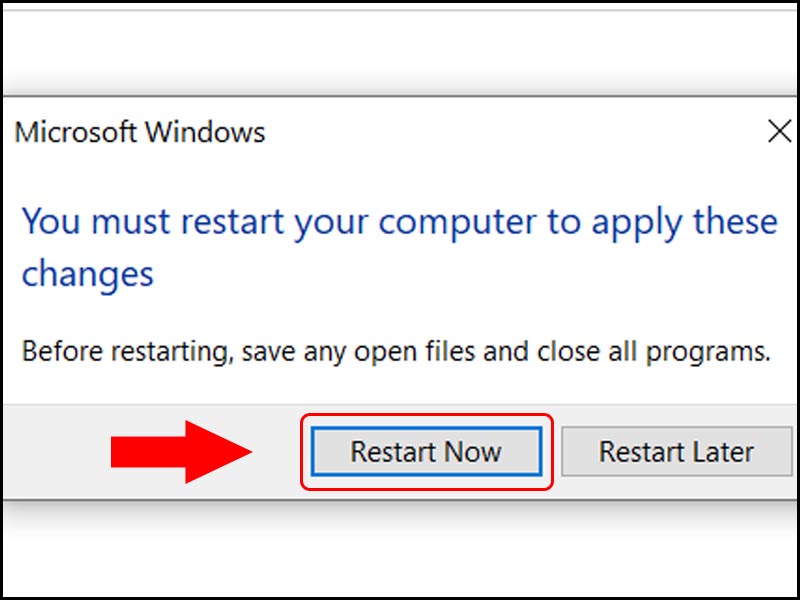
Task: Click the Restart Now button
Action: [426, 452]
